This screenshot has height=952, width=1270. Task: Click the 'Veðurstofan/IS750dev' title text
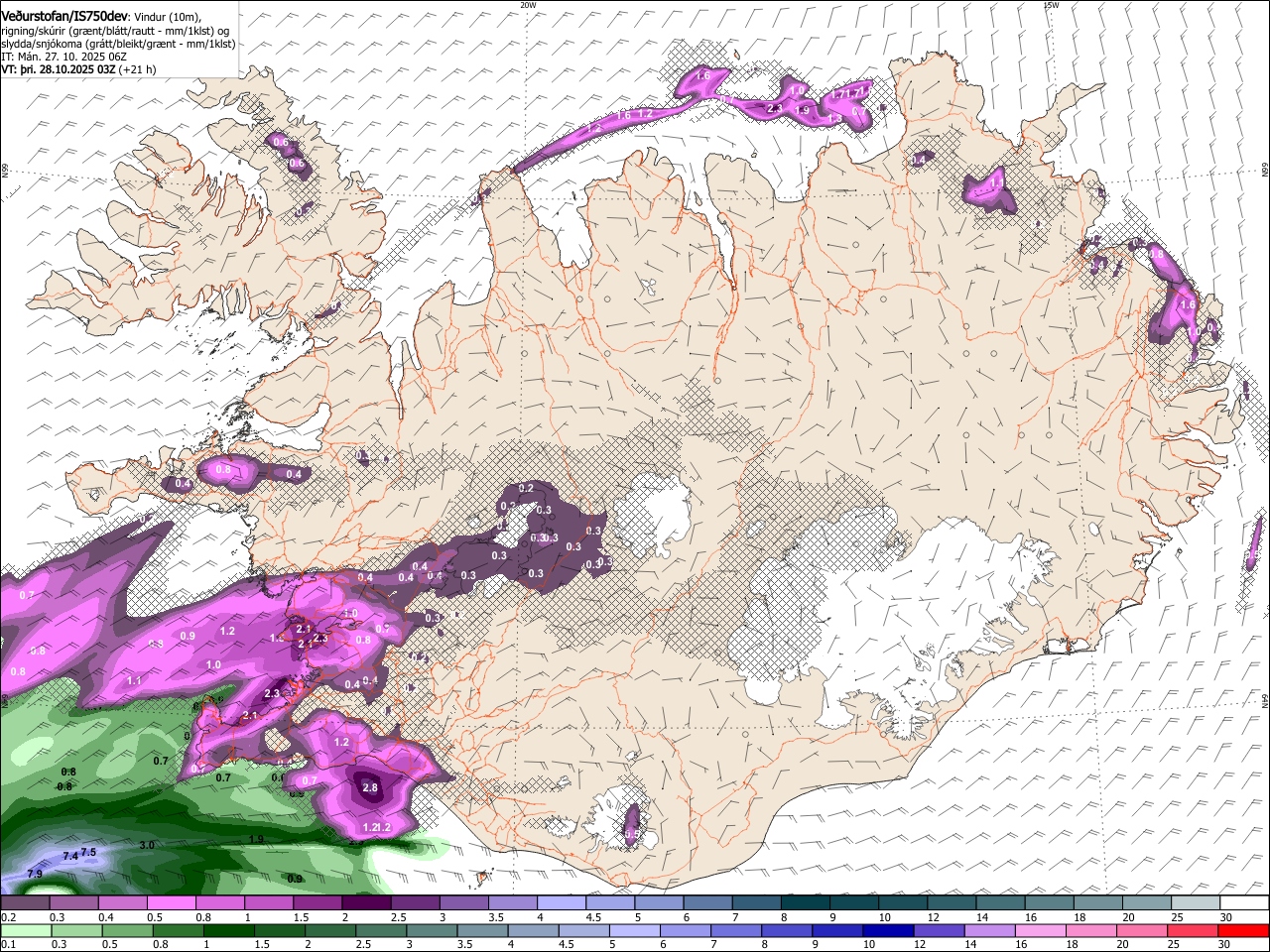pos(64,17)
